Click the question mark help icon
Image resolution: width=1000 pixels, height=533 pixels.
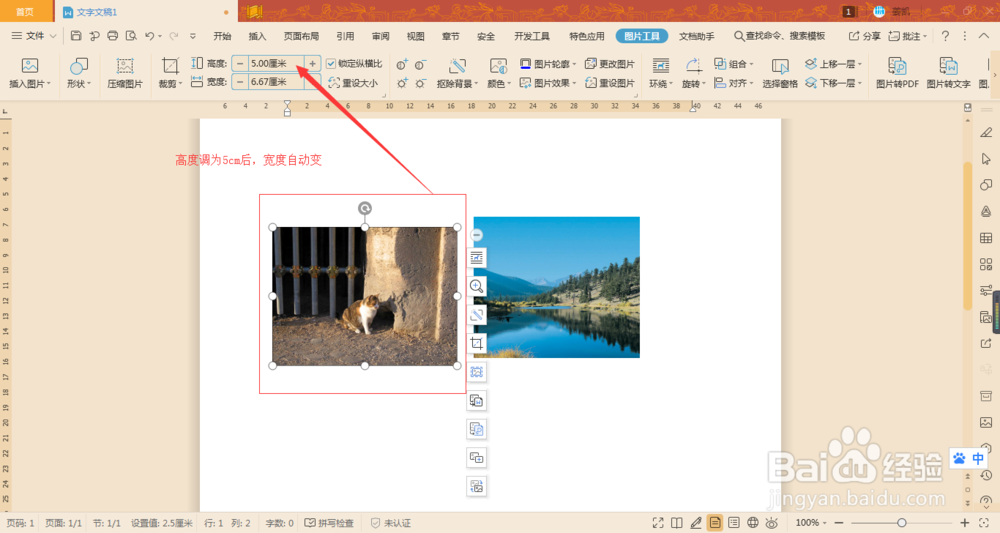pos(945,36)
